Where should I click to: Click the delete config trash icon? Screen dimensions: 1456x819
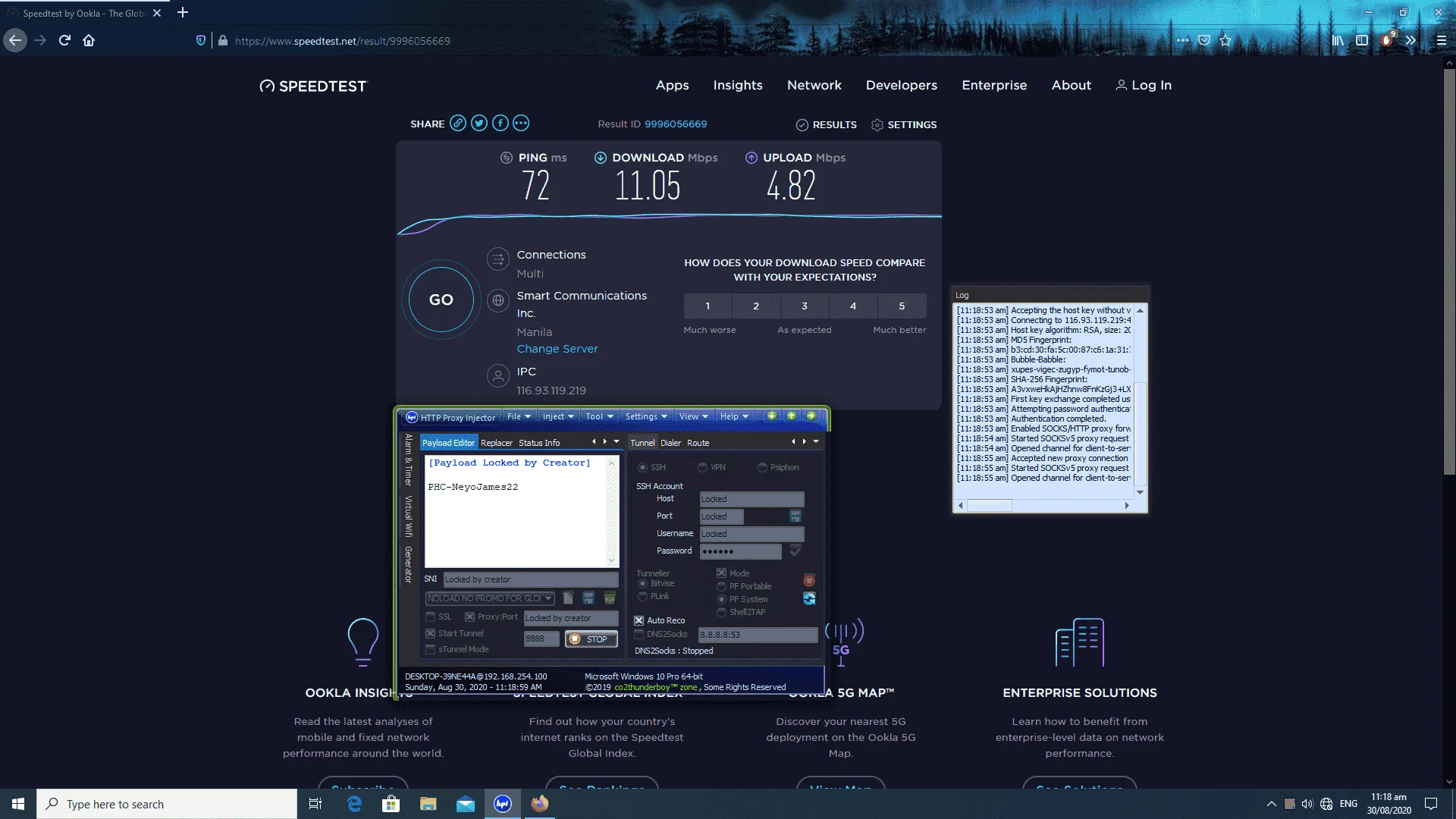pos(609,598)
